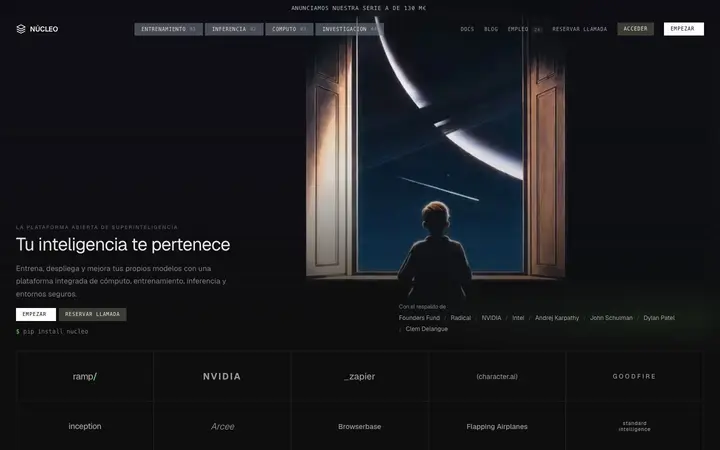The height and width of the screenshot is (450, 720).
Task: Click the Goodfire customer logo
Action: pyautogui.click(x=634, y=377)
